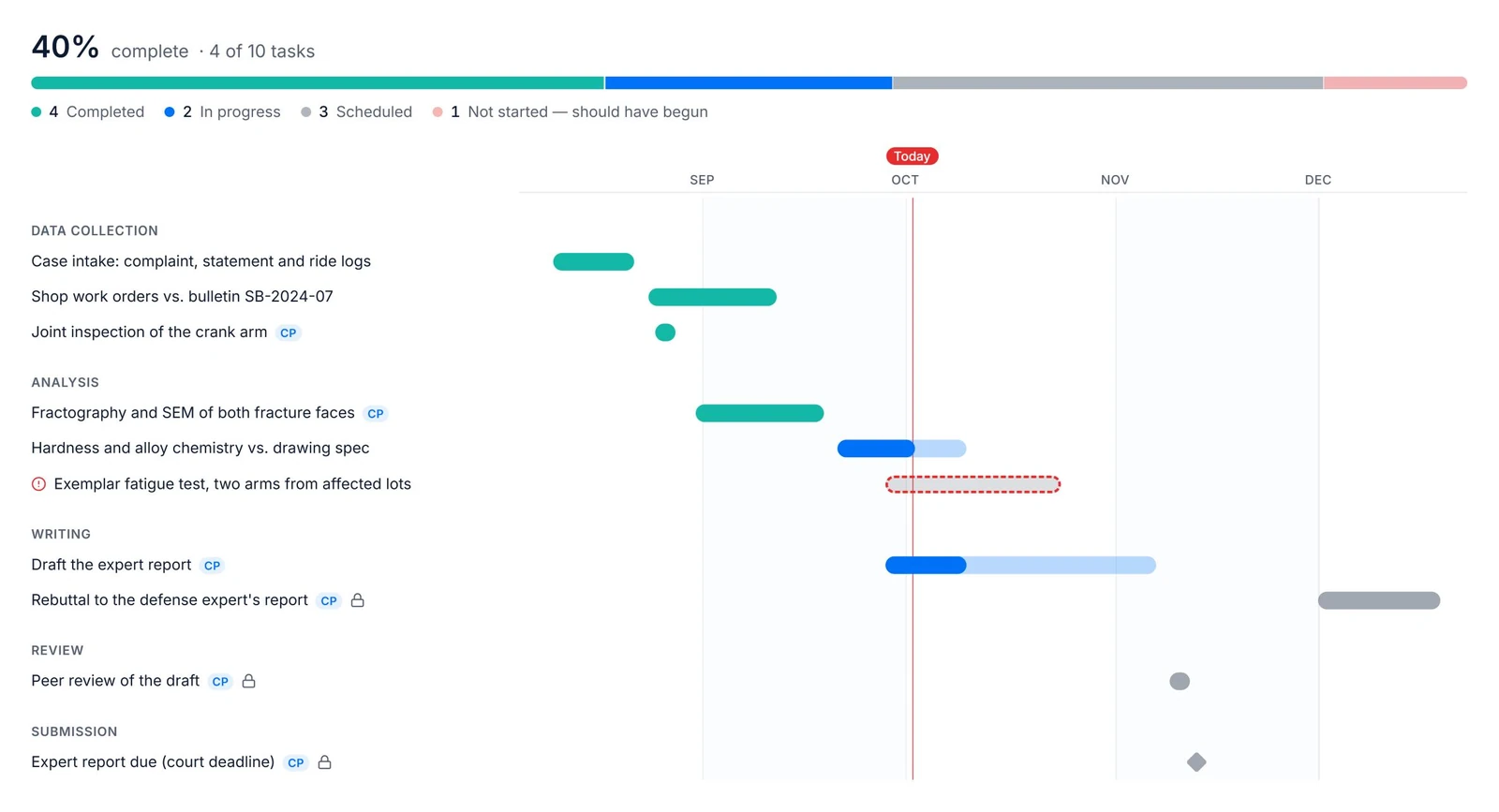Click the SEP month header

click(x=702, y=180)
